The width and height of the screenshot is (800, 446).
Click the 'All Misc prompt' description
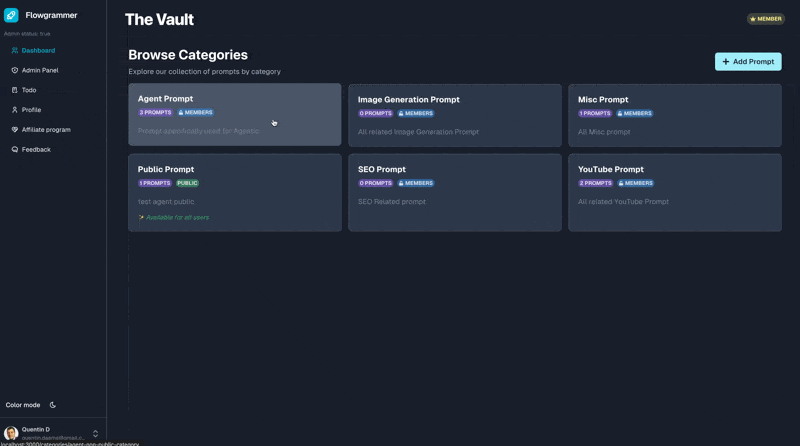coord(604,132)
